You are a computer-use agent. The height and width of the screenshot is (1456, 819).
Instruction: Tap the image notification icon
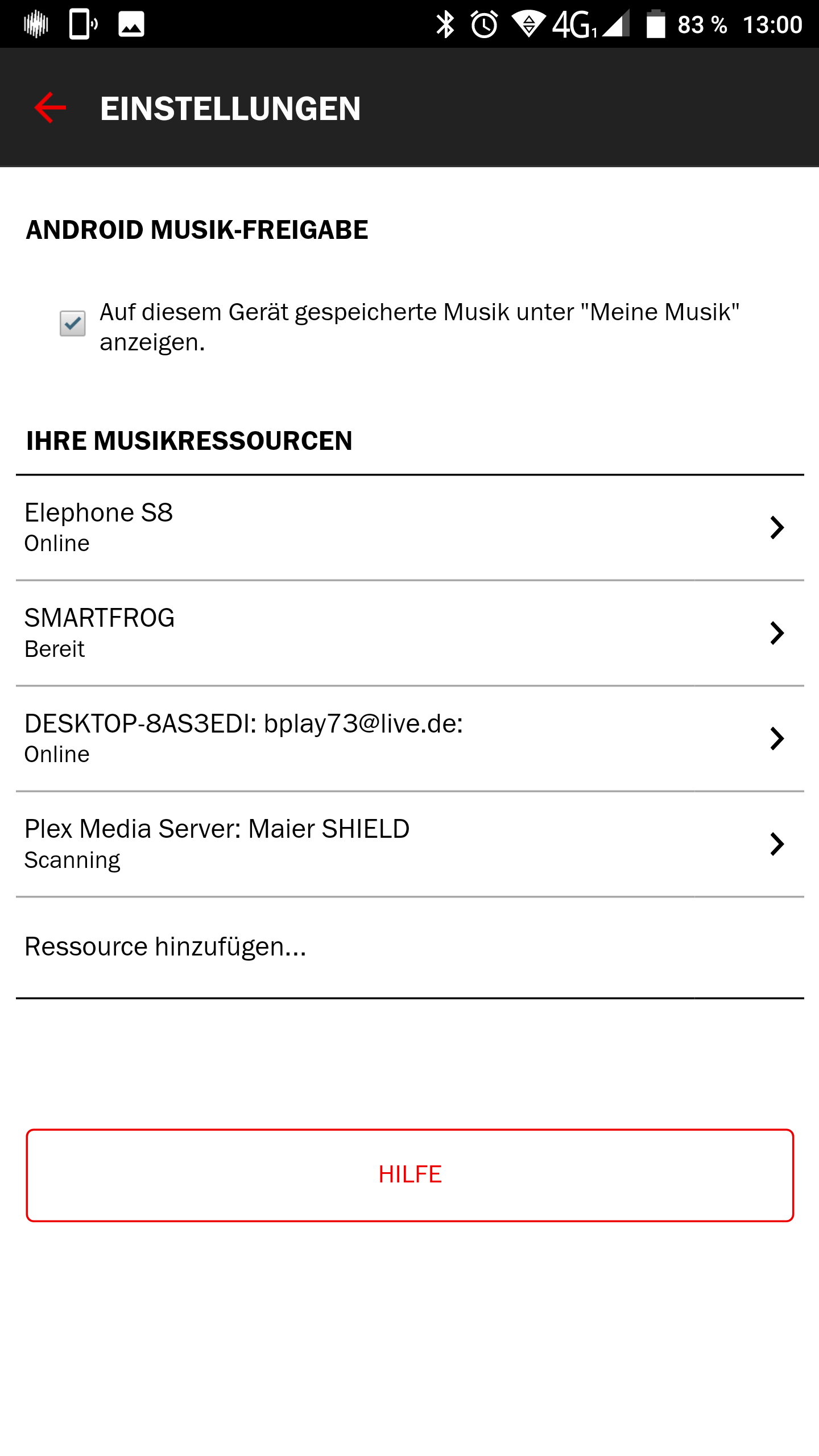(131, 25)
